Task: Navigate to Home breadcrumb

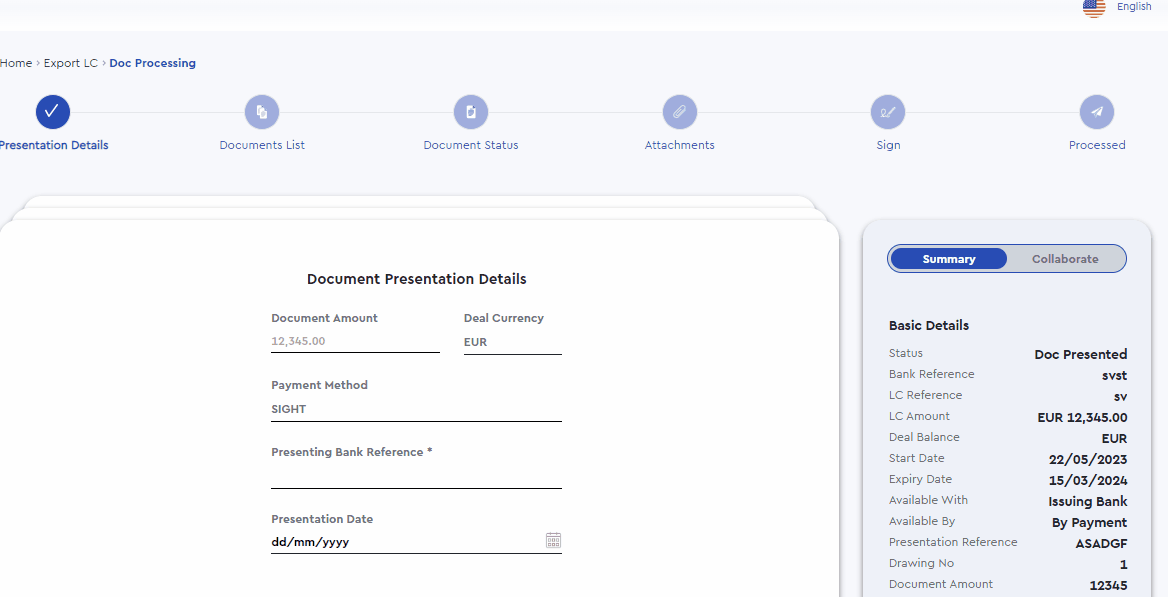Action: tap(16, 63)
